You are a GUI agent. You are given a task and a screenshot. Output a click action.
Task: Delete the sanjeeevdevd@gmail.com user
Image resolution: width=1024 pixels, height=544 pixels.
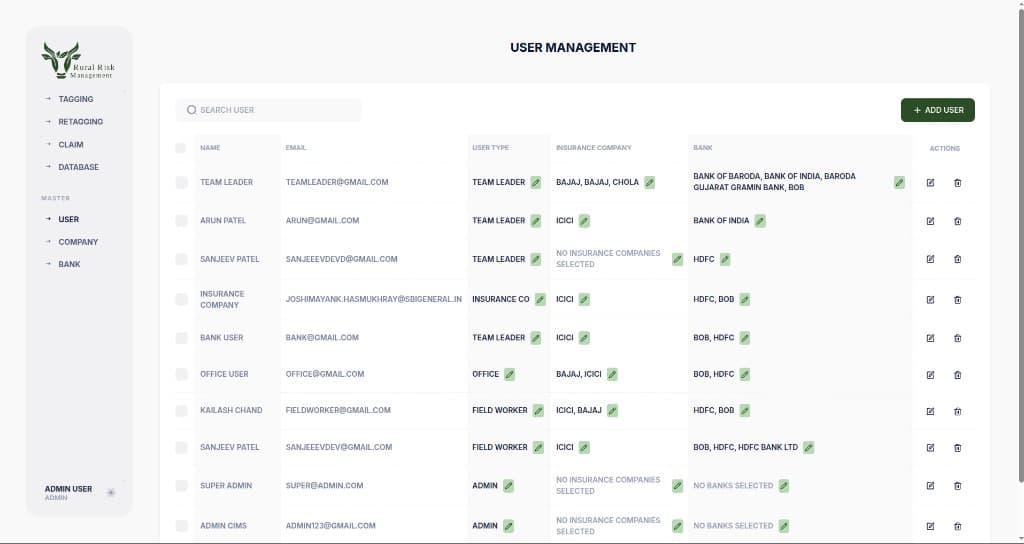pyautogui.click(x=957, y=259)
